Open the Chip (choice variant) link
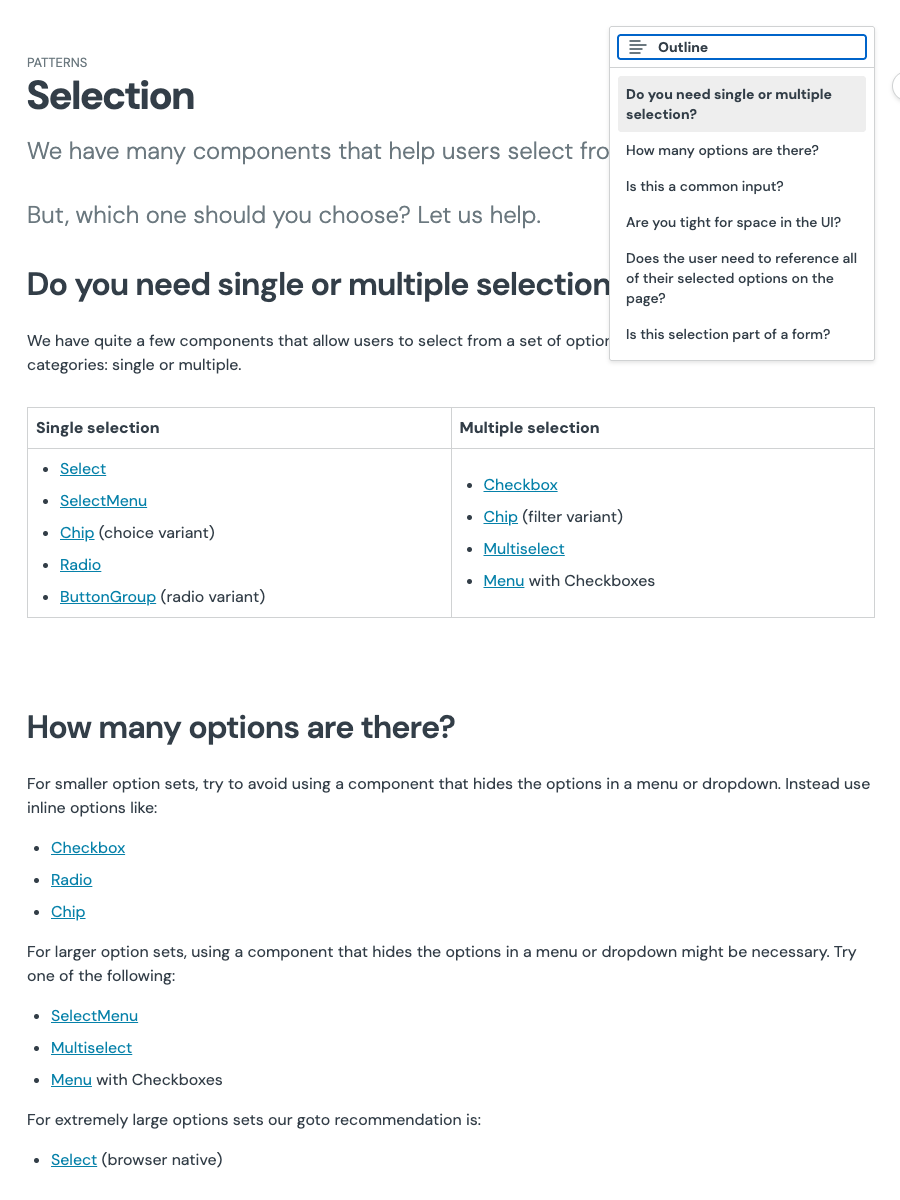Screen dimensions: 900x1200 pyautogui.click(x=77, y=533)
